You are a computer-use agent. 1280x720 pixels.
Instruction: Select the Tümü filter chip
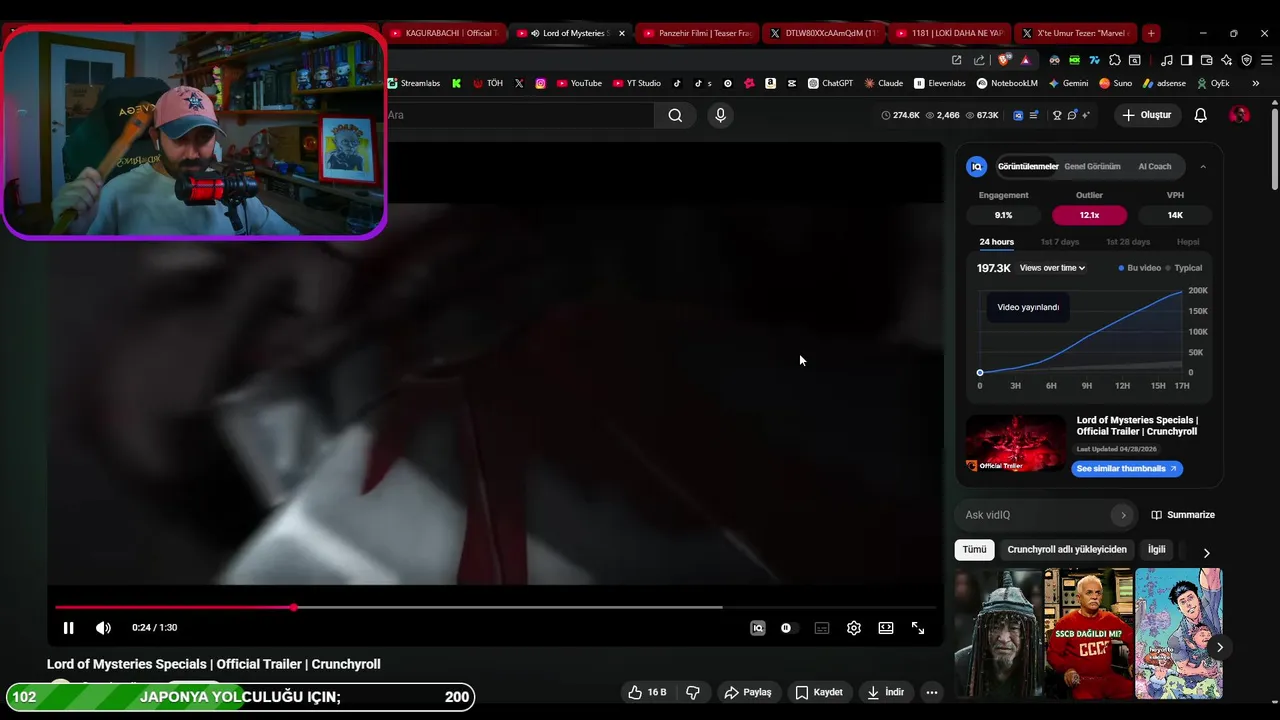pos(974,549)
